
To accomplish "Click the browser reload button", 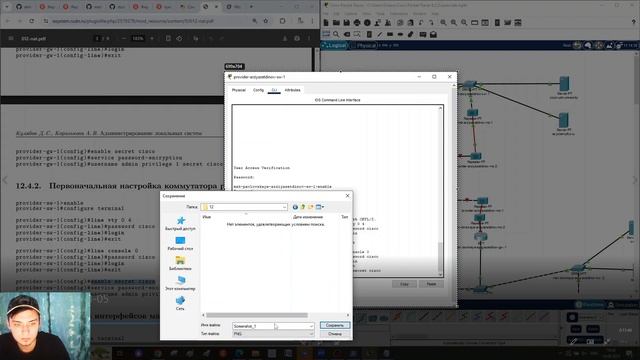I will click(31, 20).
